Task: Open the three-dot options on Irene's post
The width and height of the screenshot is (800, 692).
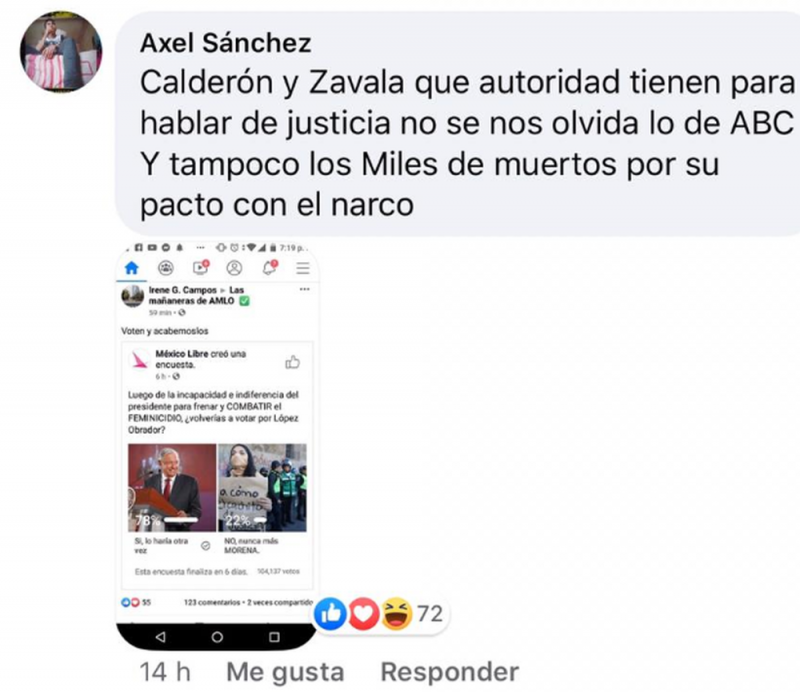Action: (x=305, y=289)
